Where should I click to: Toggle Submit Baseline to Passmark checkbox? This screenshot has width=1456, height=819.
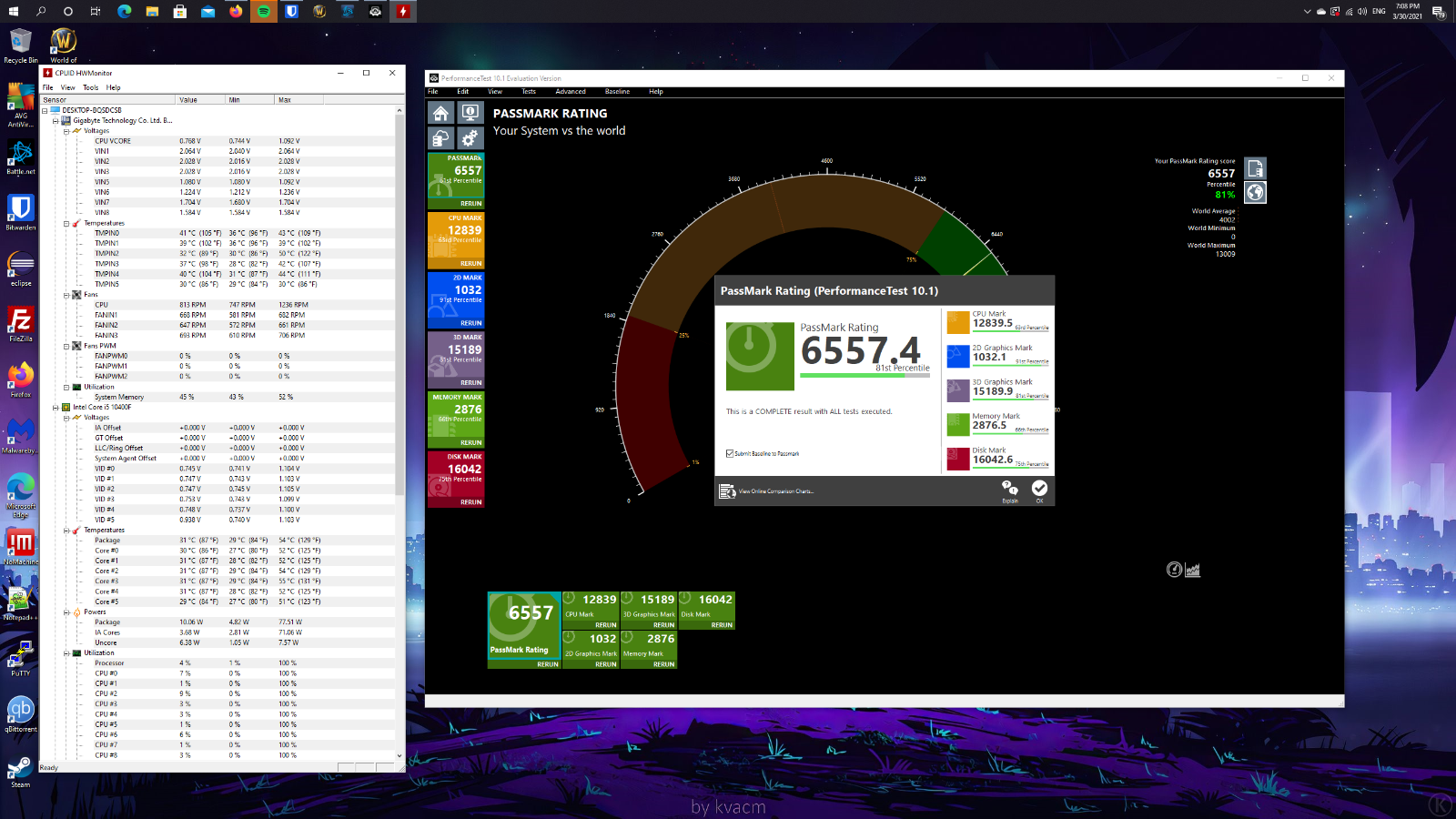730,453
